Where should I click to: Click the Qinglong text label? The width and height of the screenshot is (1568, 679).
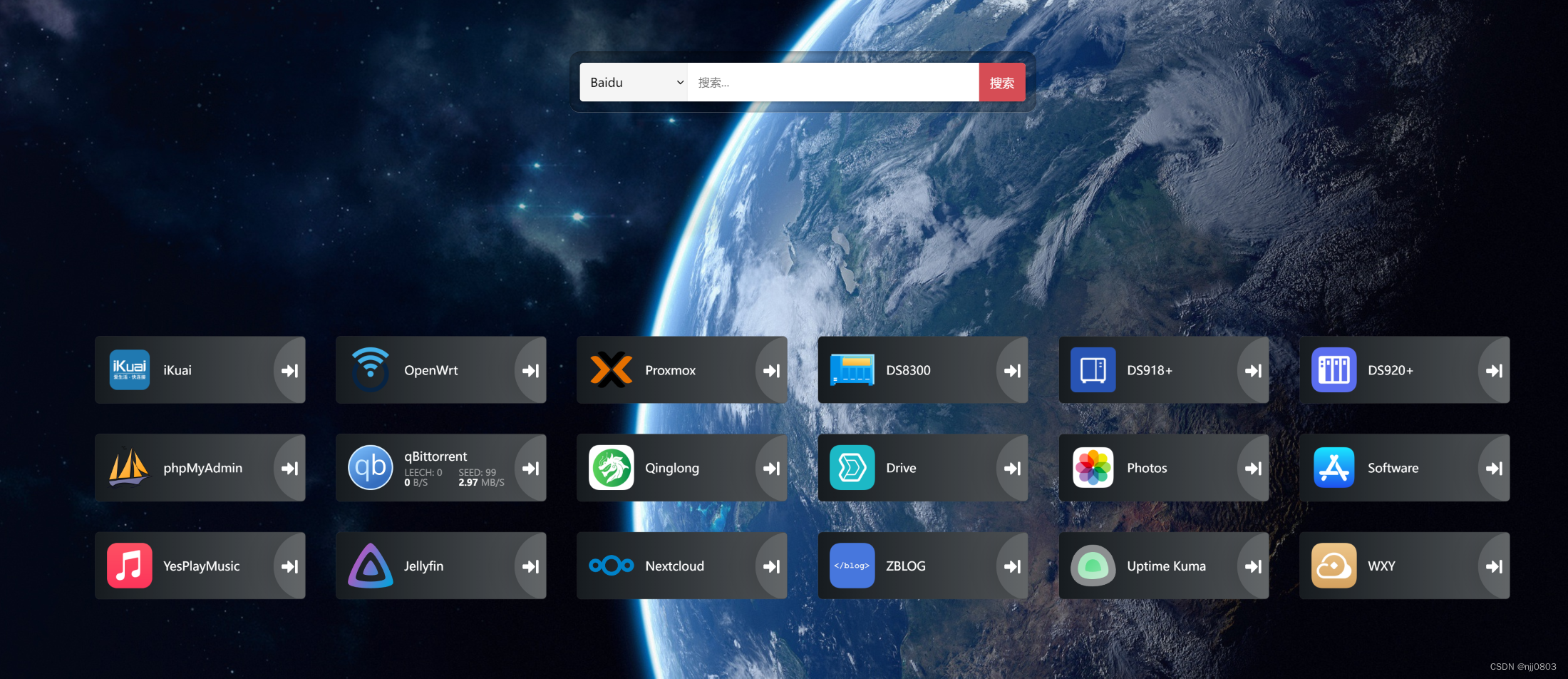(672, 469)
